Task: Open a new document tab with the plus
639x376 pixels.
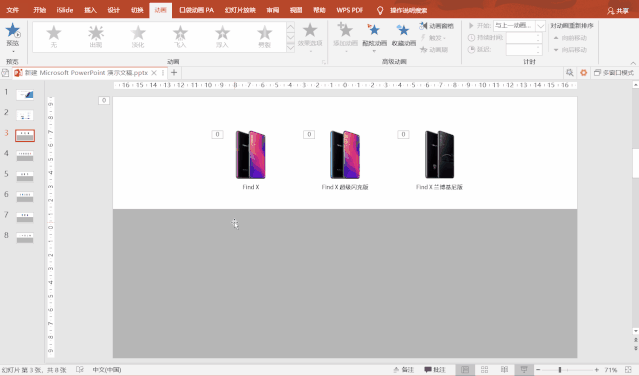Action: tap(174, 73)
